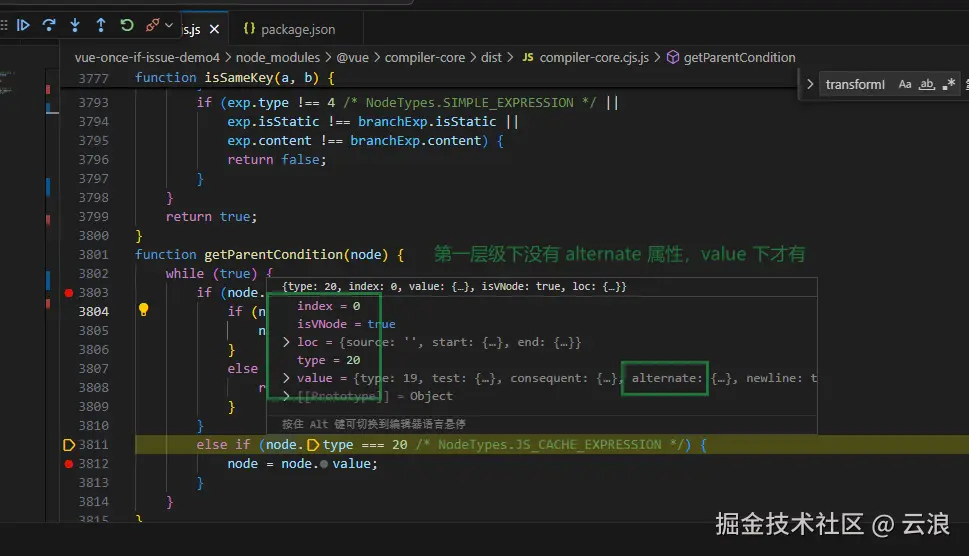Click the inline breakpoint marker before type
The image size is (969, 556).
(x=313, y=445)
